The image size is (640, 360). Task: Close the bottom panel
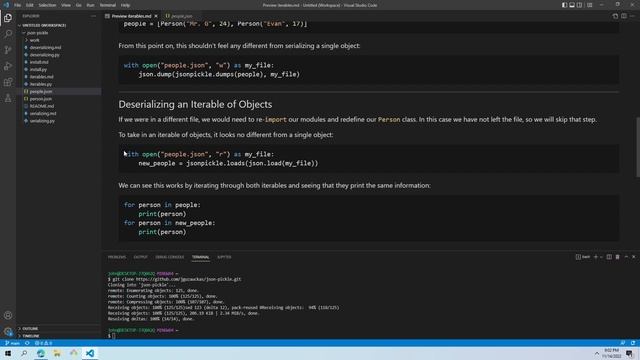pyautogui.click(x=633, y=257)
